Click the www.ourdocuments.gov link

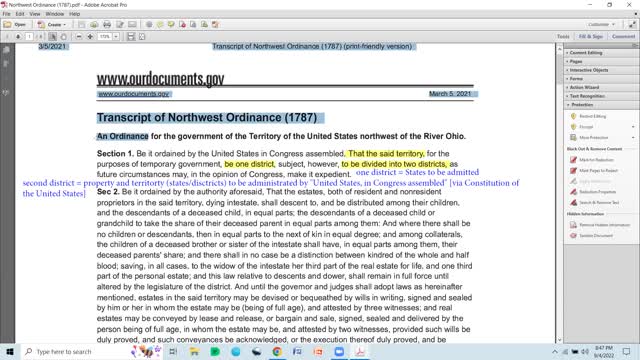[134, 94]
